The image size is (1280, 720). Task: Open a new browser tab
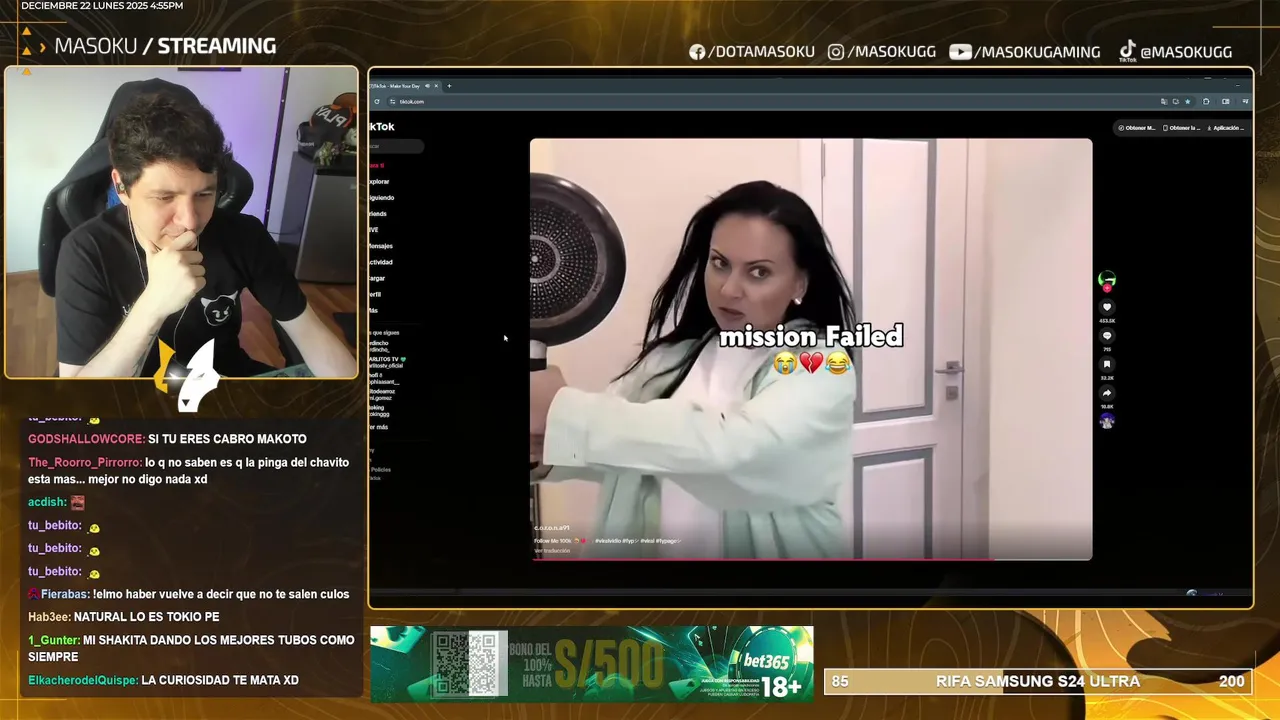[x=449, y=86]
